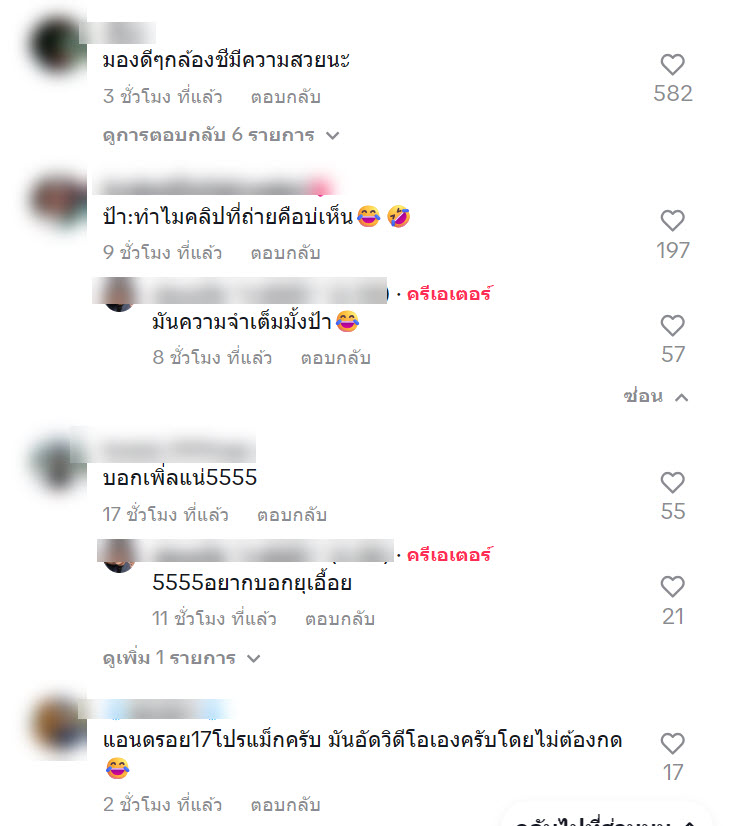Reply to the 2 ชั่วโมง ที่แล้ว comment
Screen dimensions: 734x826
pos(286,805)
